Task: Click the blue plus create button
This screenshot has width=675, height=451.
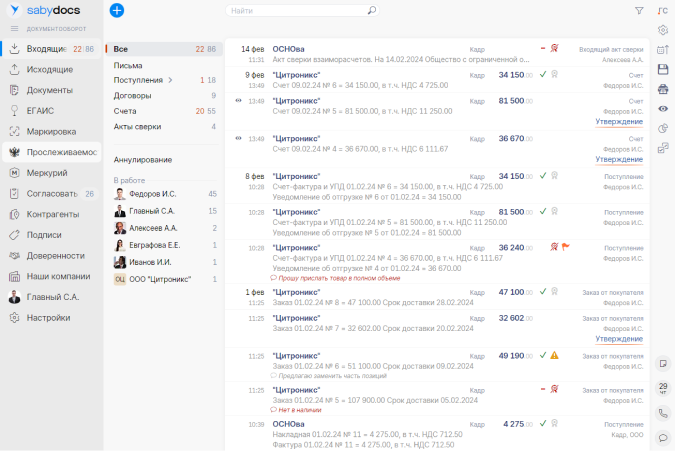Action: pos(117,10)
